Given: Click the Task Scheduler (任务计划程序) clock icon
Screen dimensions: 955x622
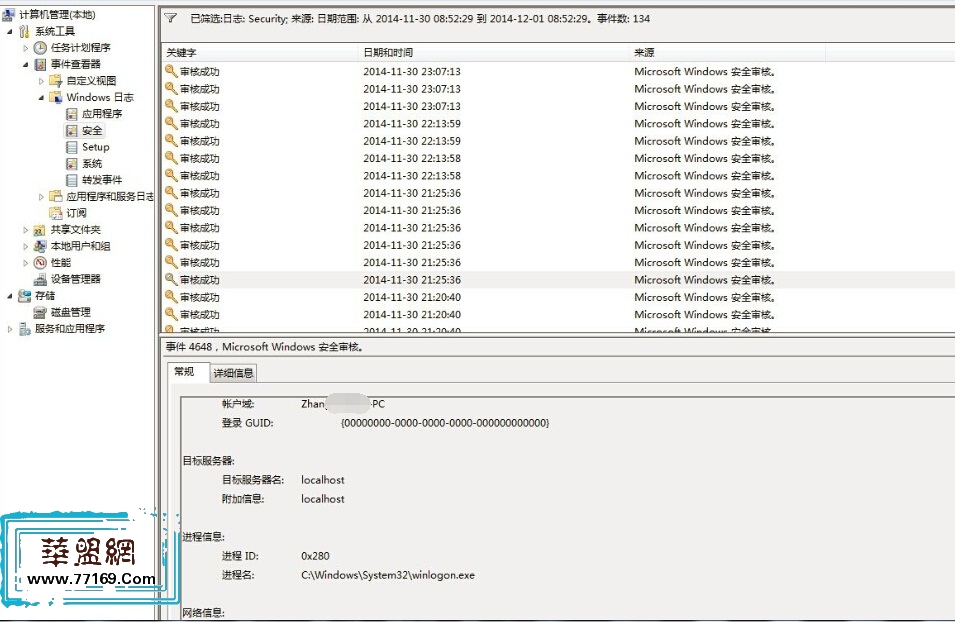Looking at the screenshot, I should click(x=40, y=48).
